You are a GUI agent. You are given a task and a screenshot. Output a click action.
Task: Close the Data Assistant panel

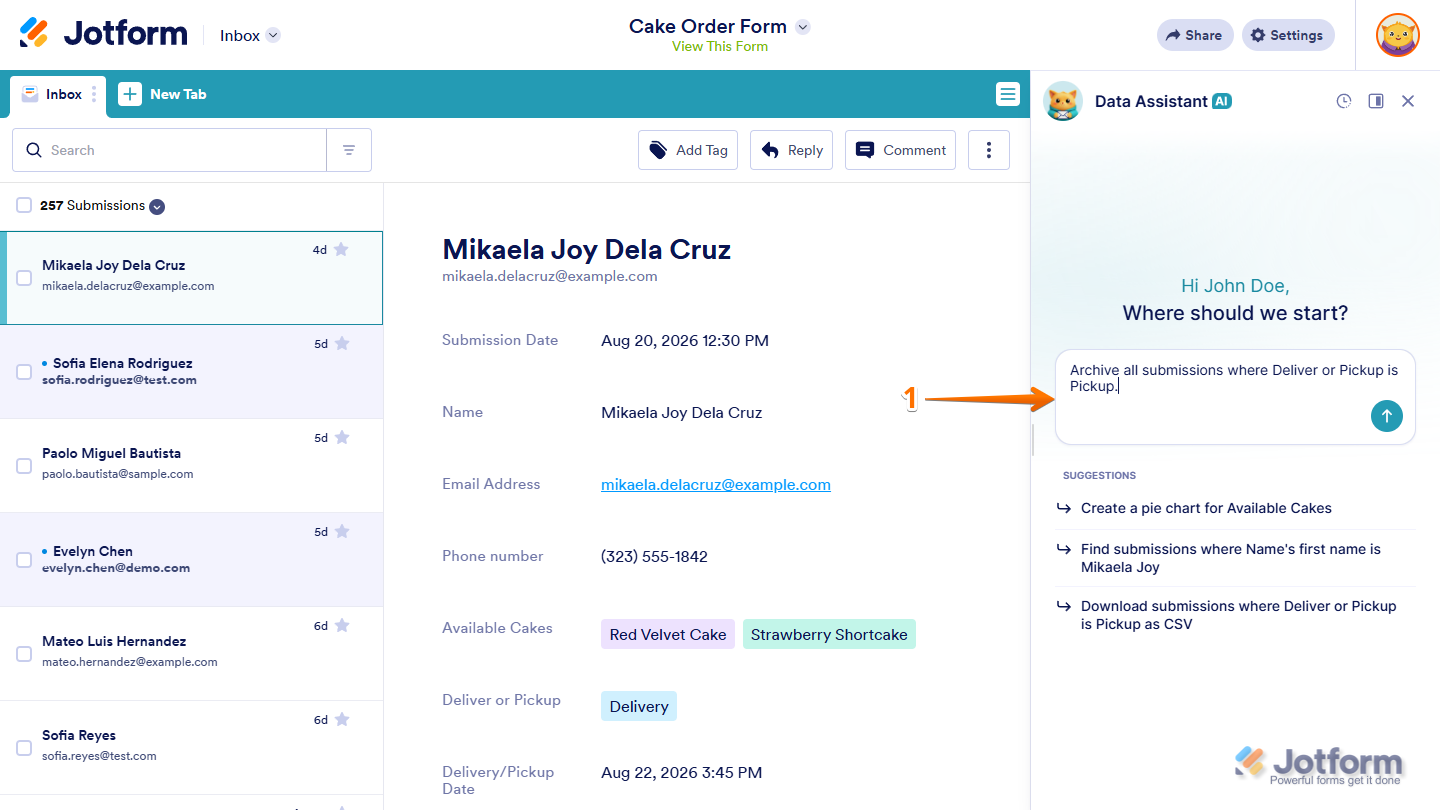[x=1408, y=101]
